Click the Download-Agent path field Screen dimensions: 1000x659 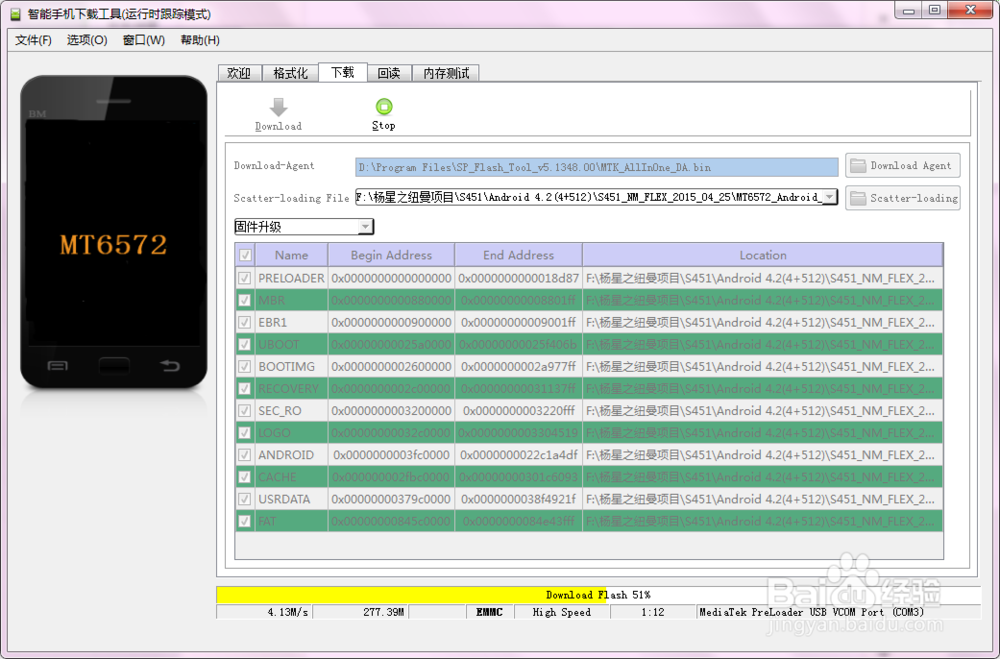(596, 167)
